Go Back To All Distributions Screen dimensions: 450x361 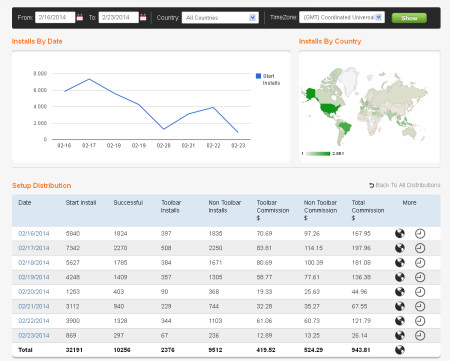click(x=405, y=185)
